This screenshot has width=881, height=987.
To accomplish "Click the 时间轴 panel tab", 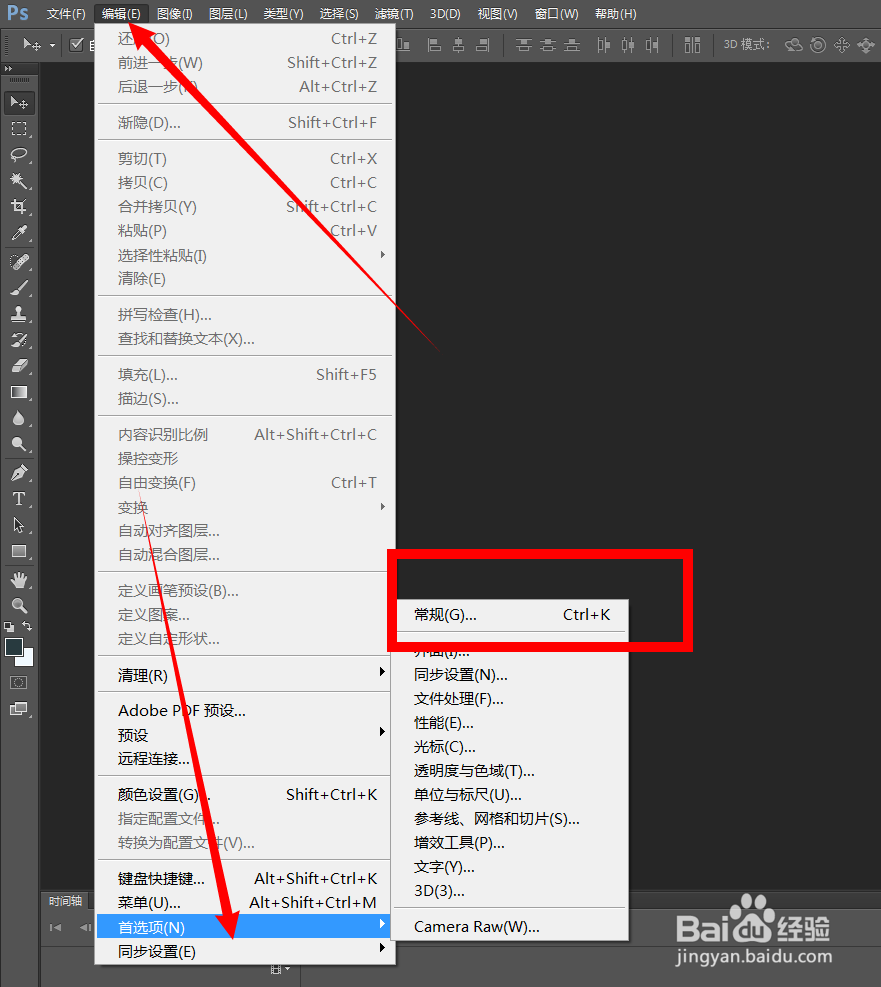I will [65, 901].
